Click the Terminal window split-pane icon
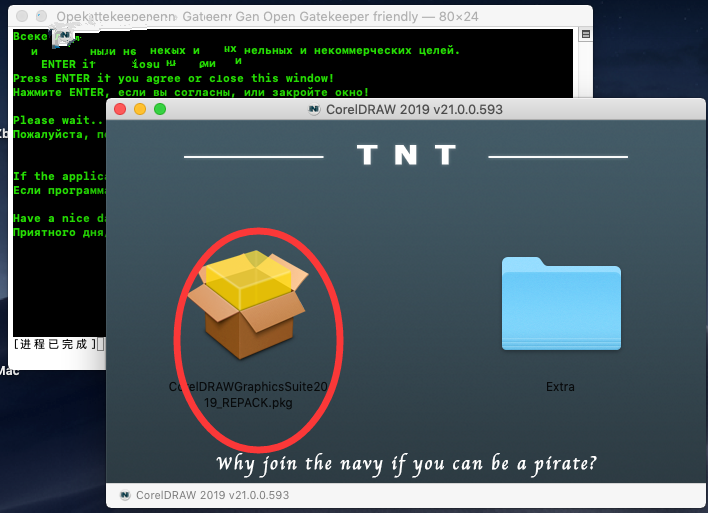Viewport: 708px width, 513px height. [x=586, y=34]
